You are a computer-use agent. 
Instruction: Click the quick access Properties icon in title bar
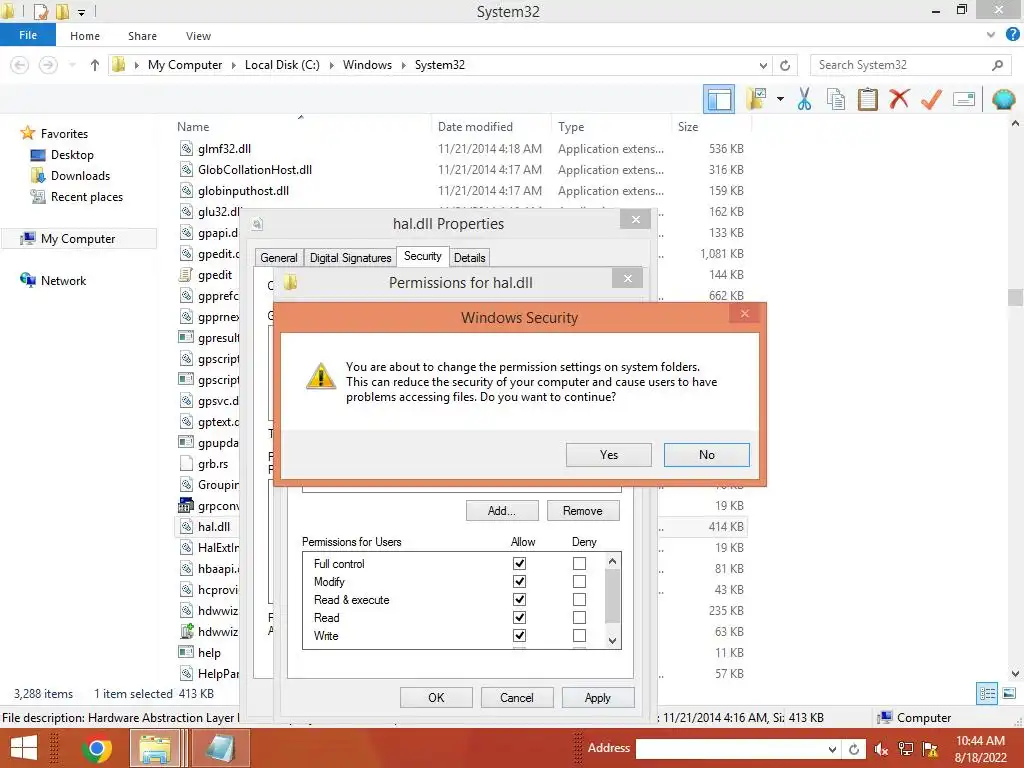pyautogui.click(x=40, y=12)
